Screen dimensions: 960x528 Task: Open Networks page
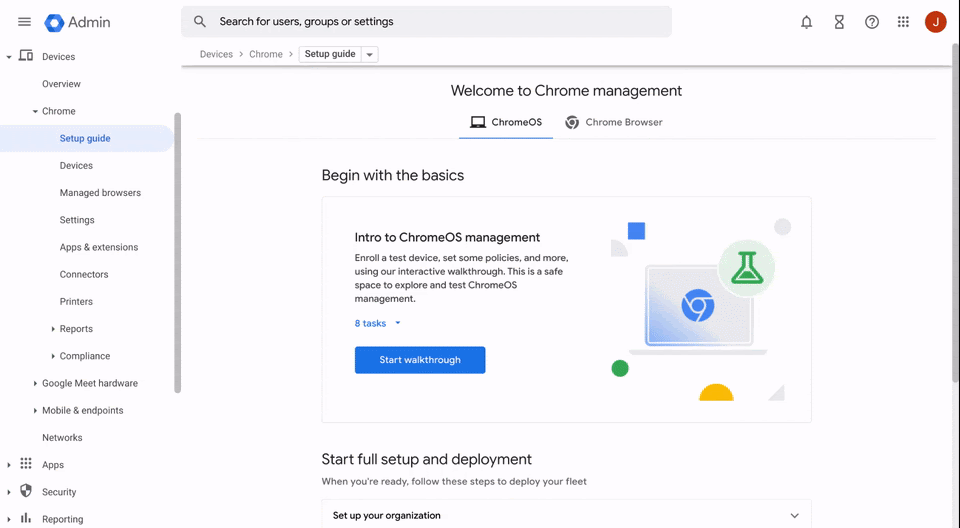pos(62,437)
